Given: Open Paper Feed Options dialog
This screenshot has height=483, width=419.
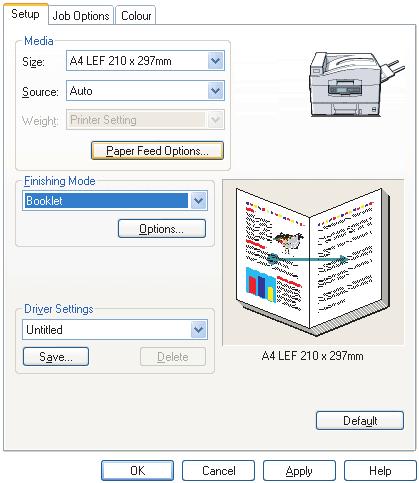Looking at the screenshot, I should 157,151.
